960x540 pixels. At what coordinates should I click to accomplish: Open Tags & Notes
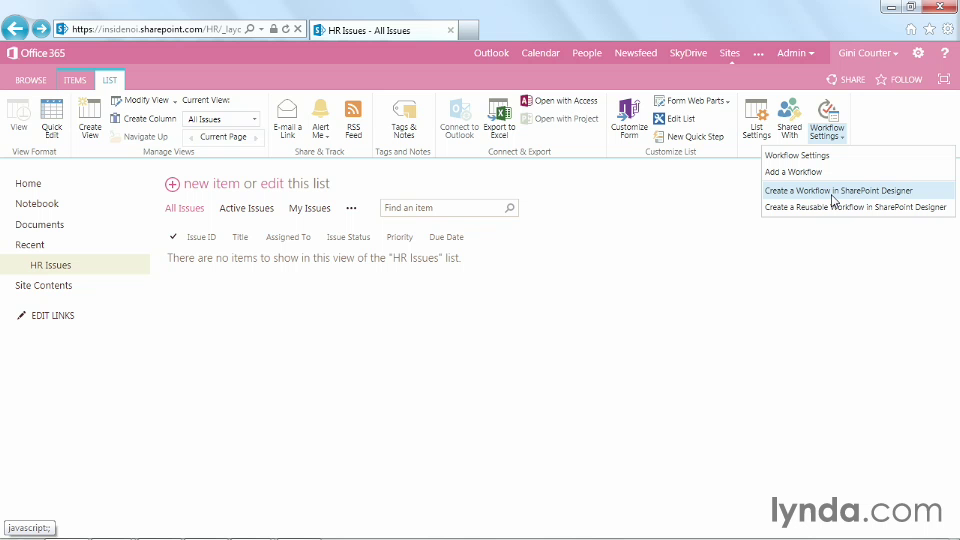pyautogui.click(x=403, y=118)
